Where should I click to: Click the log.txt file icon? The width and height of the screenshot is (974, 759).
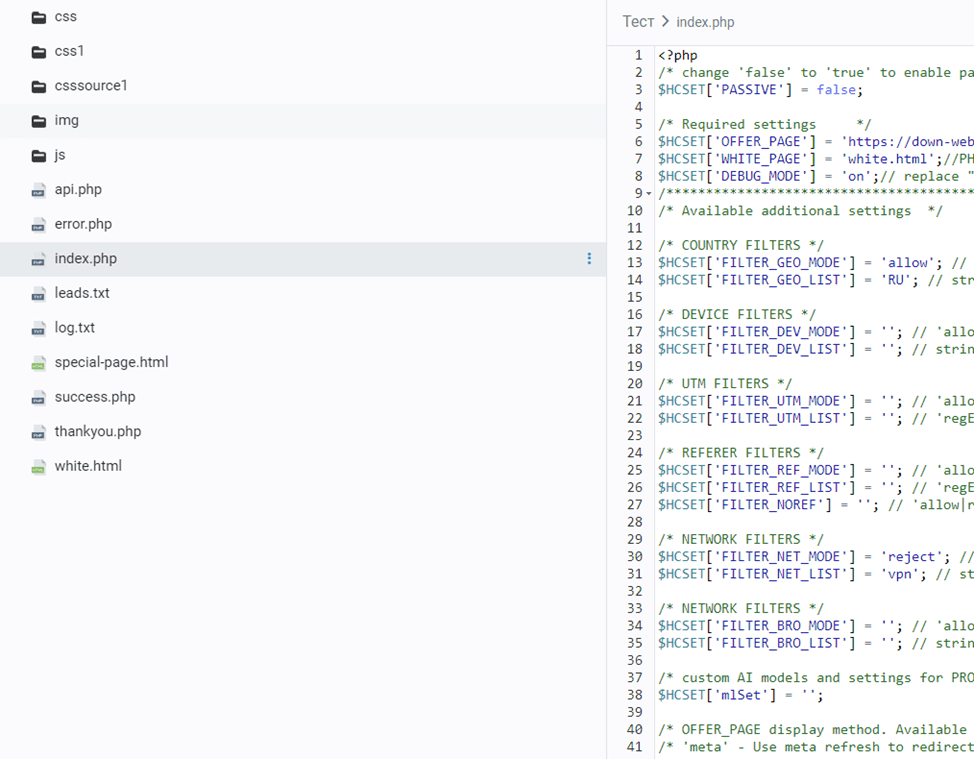[39, 329]
